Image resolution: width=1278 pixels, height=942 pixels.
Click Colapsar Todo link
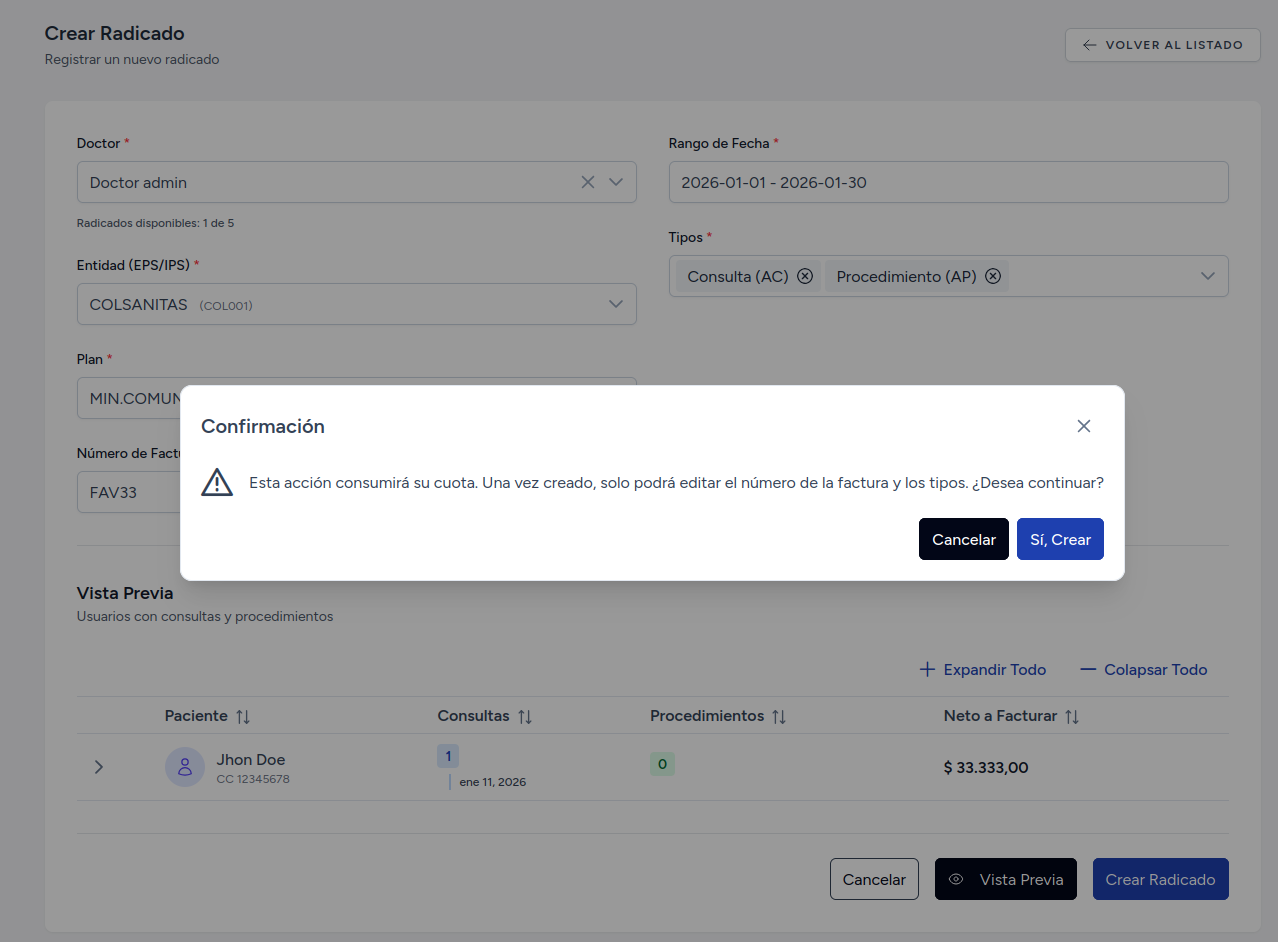1144,670
